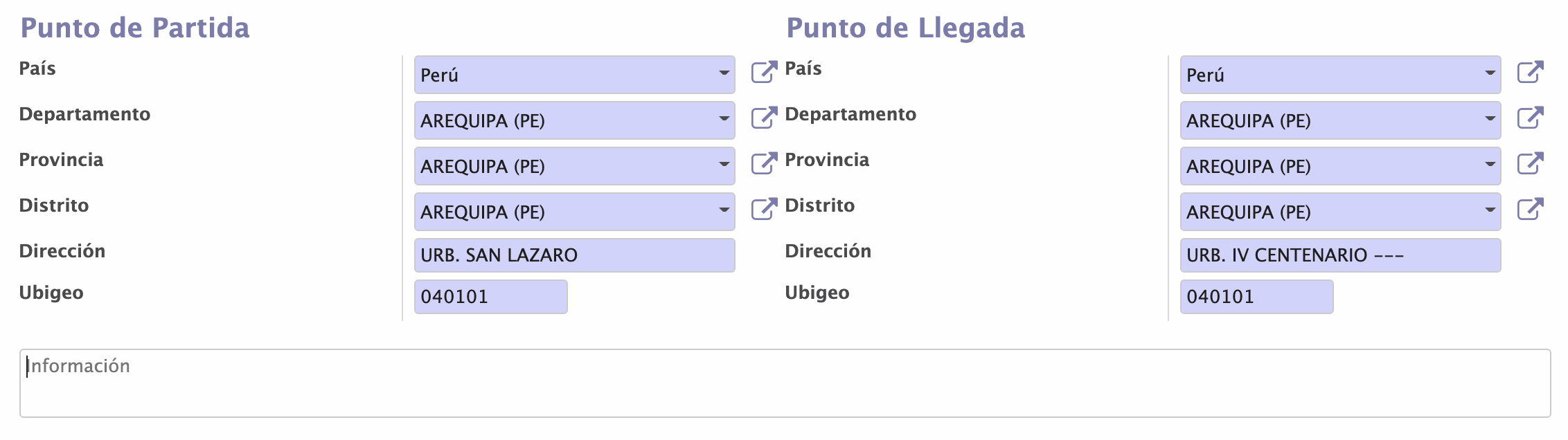Expand the Punto de Llegada Provincia dropdown

(x=1490, y=165)
